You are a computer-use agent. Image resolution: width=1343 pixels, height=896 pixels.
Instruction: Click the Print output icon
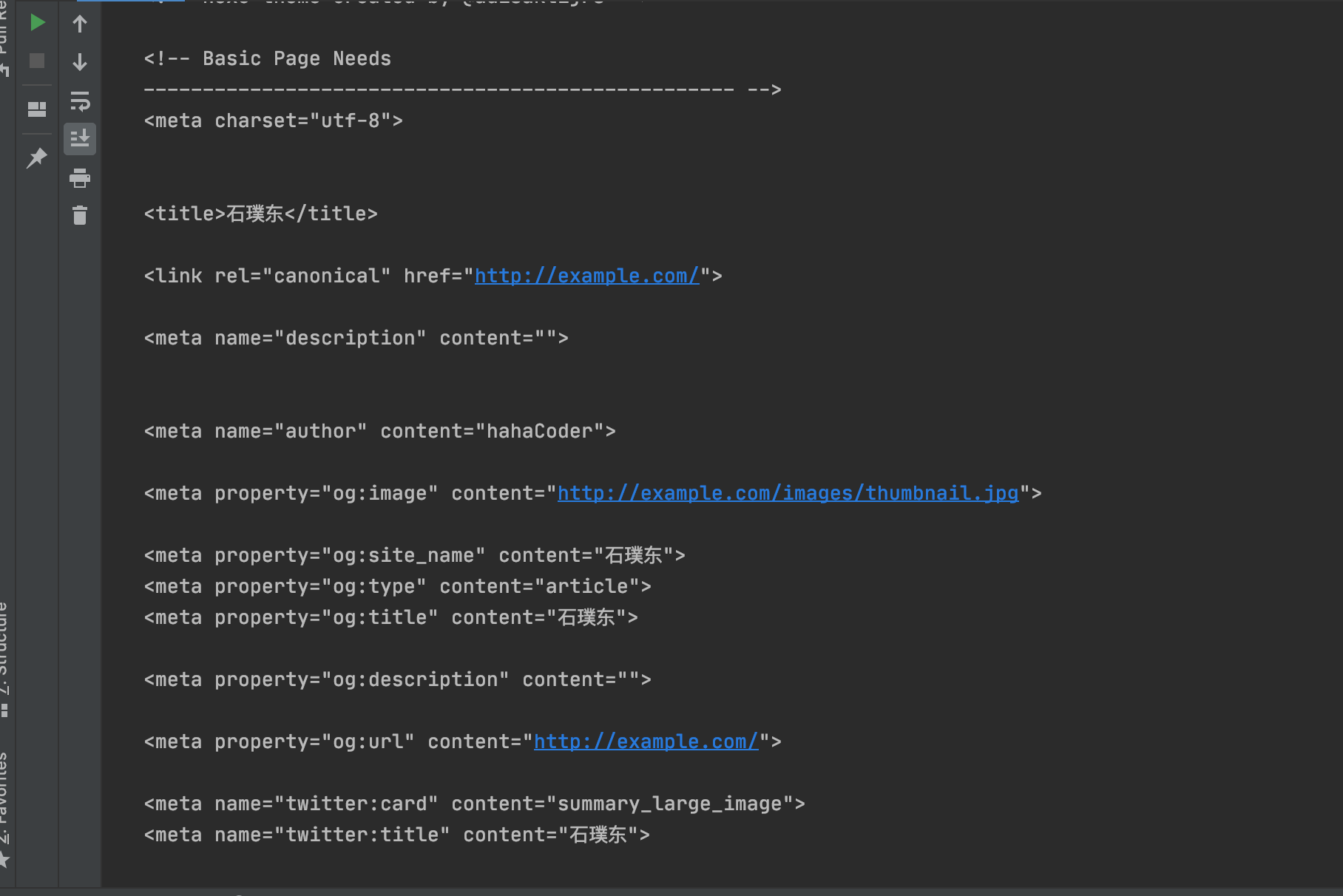point(80,178)
